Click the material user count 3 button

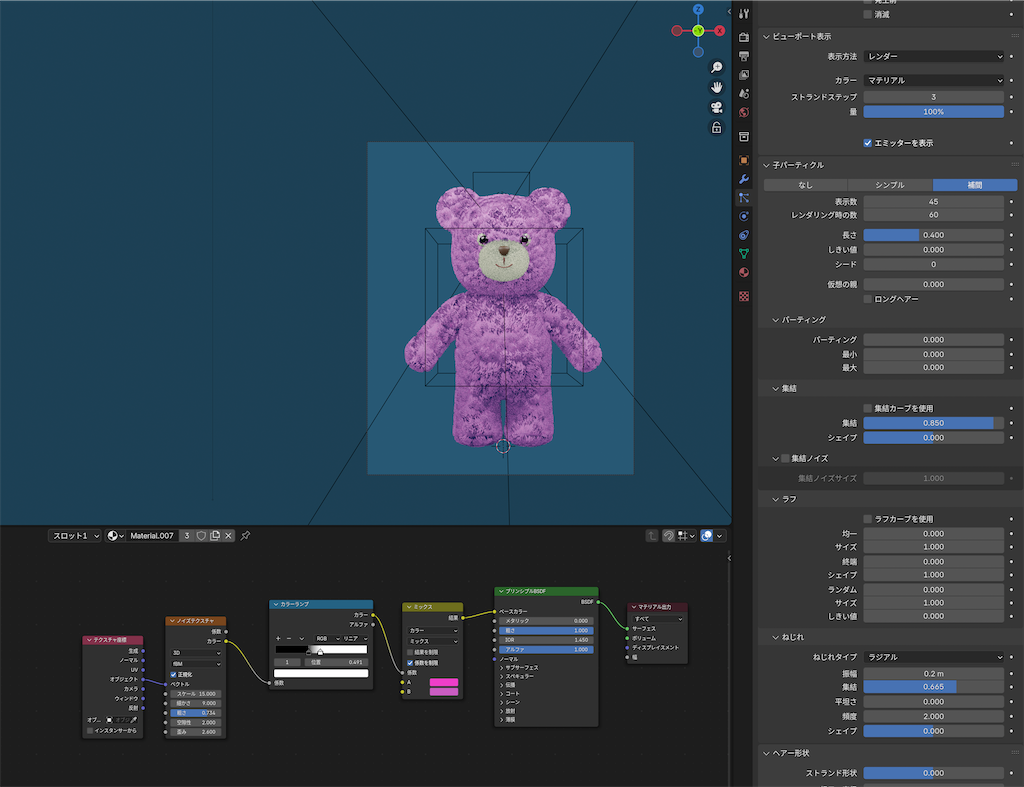pyautogui.click(x=187, y=536)
